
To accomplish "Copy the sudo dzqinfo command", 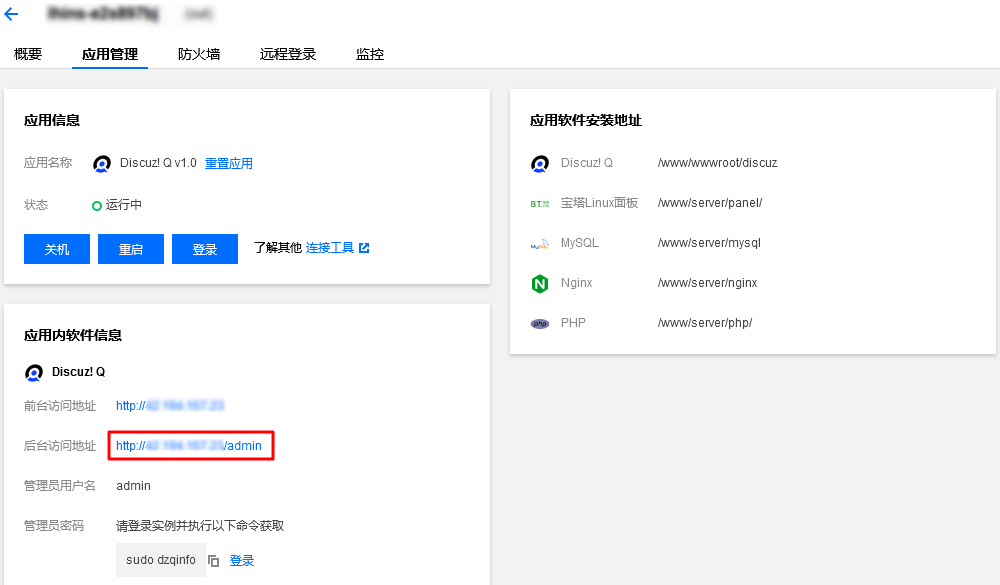I will click(x=214, y=561).
